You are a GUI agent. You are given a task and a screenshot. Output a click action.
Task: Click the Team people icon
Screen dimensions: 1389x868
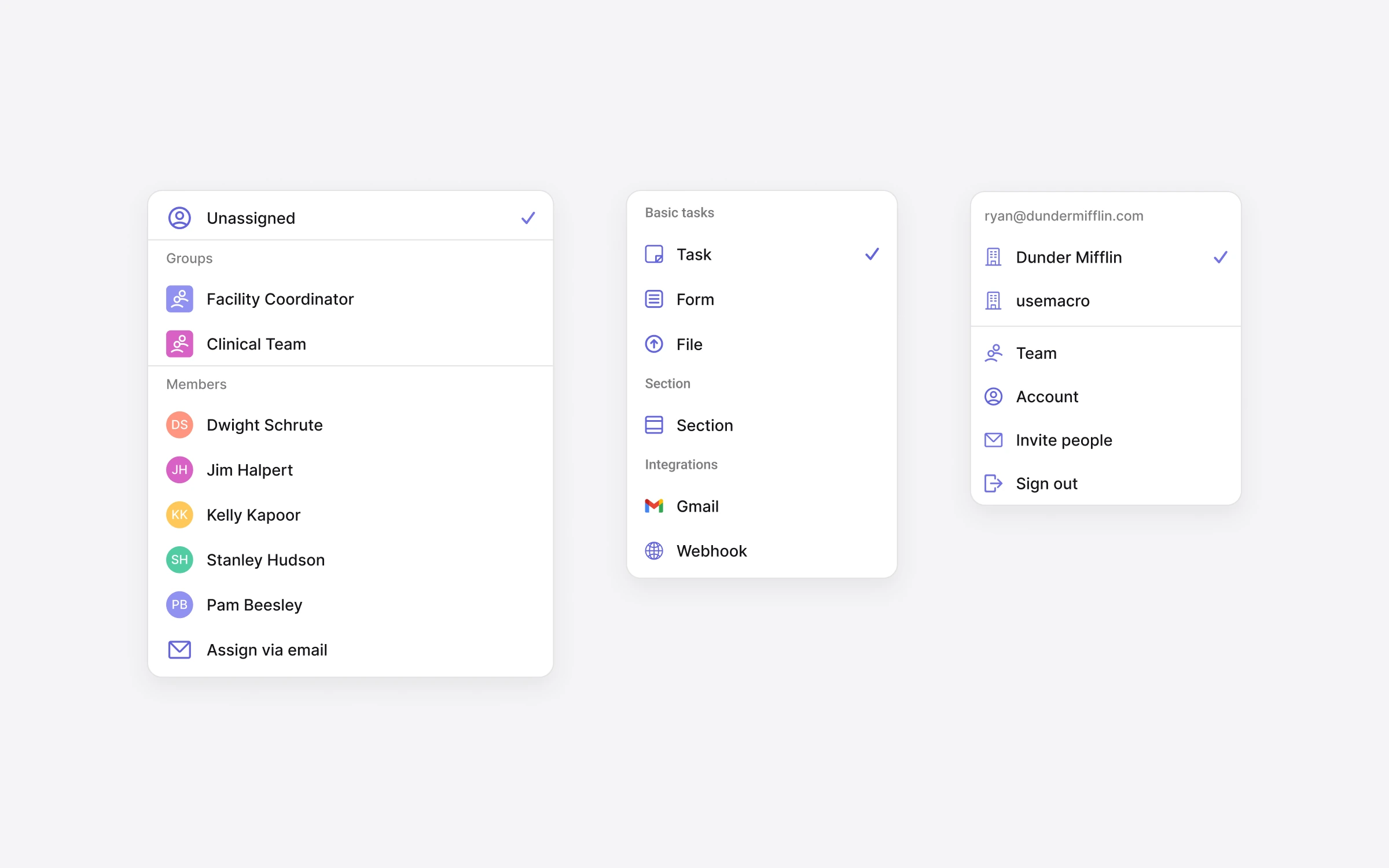993,353
